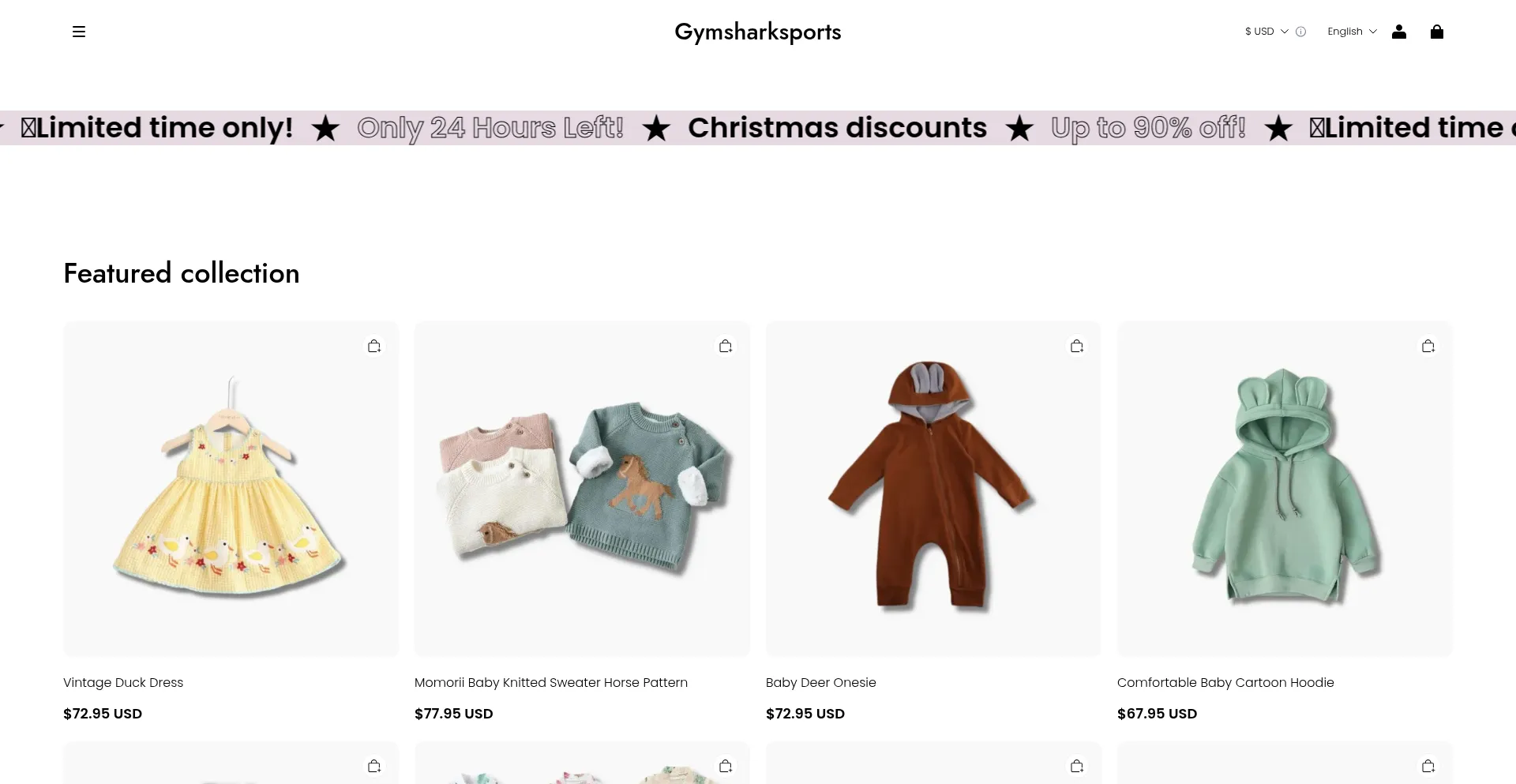Click add-to-cart icon on Comfortable Baby Cartoon Hoodie

coord(1428,346)
